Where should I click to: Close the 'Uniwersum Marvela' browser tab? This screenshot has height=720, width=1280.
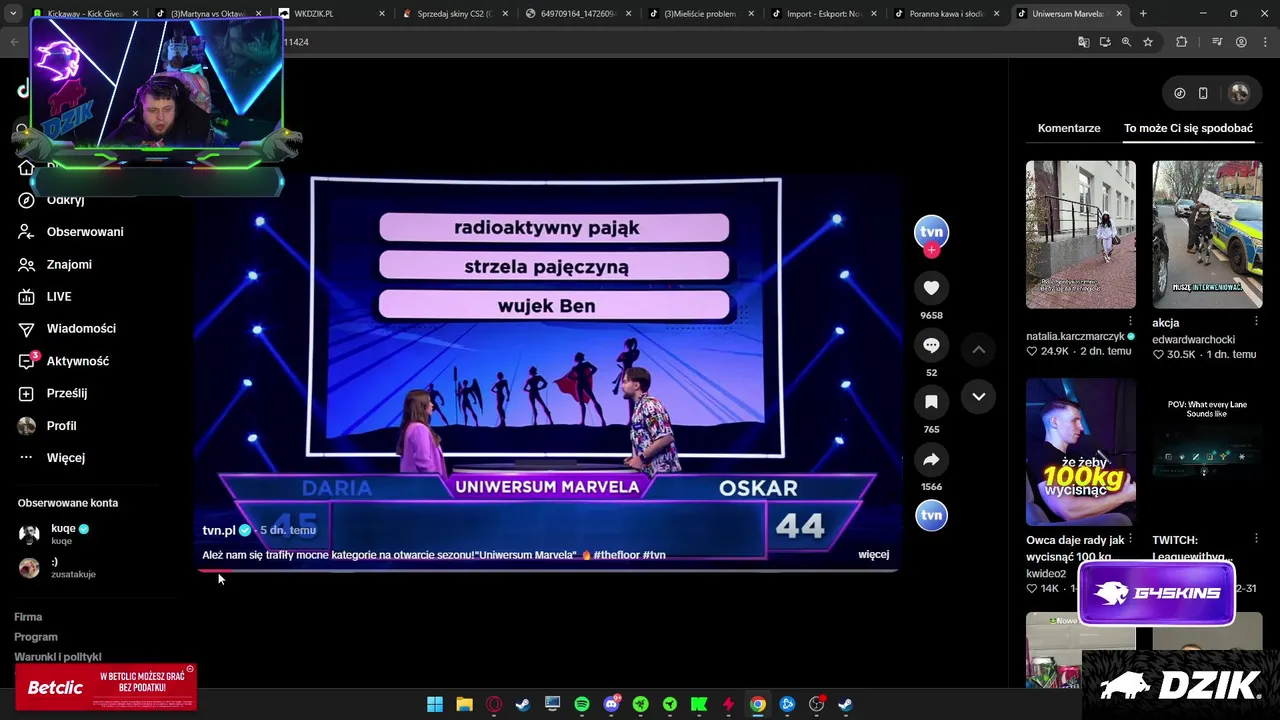1119,14
